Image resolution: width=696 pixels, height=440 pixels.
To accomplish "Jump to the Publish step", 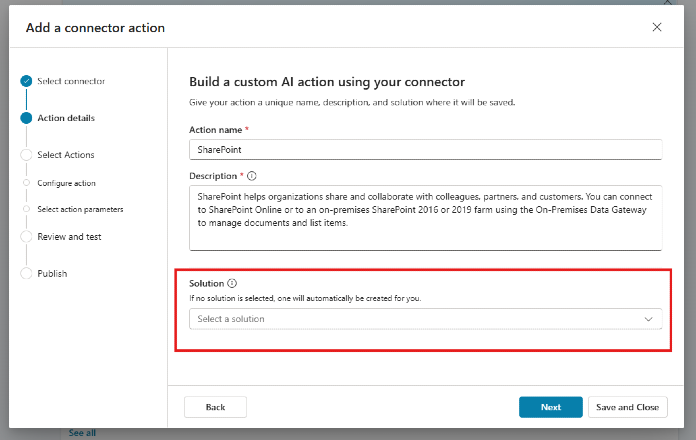I will pos(52,274).
